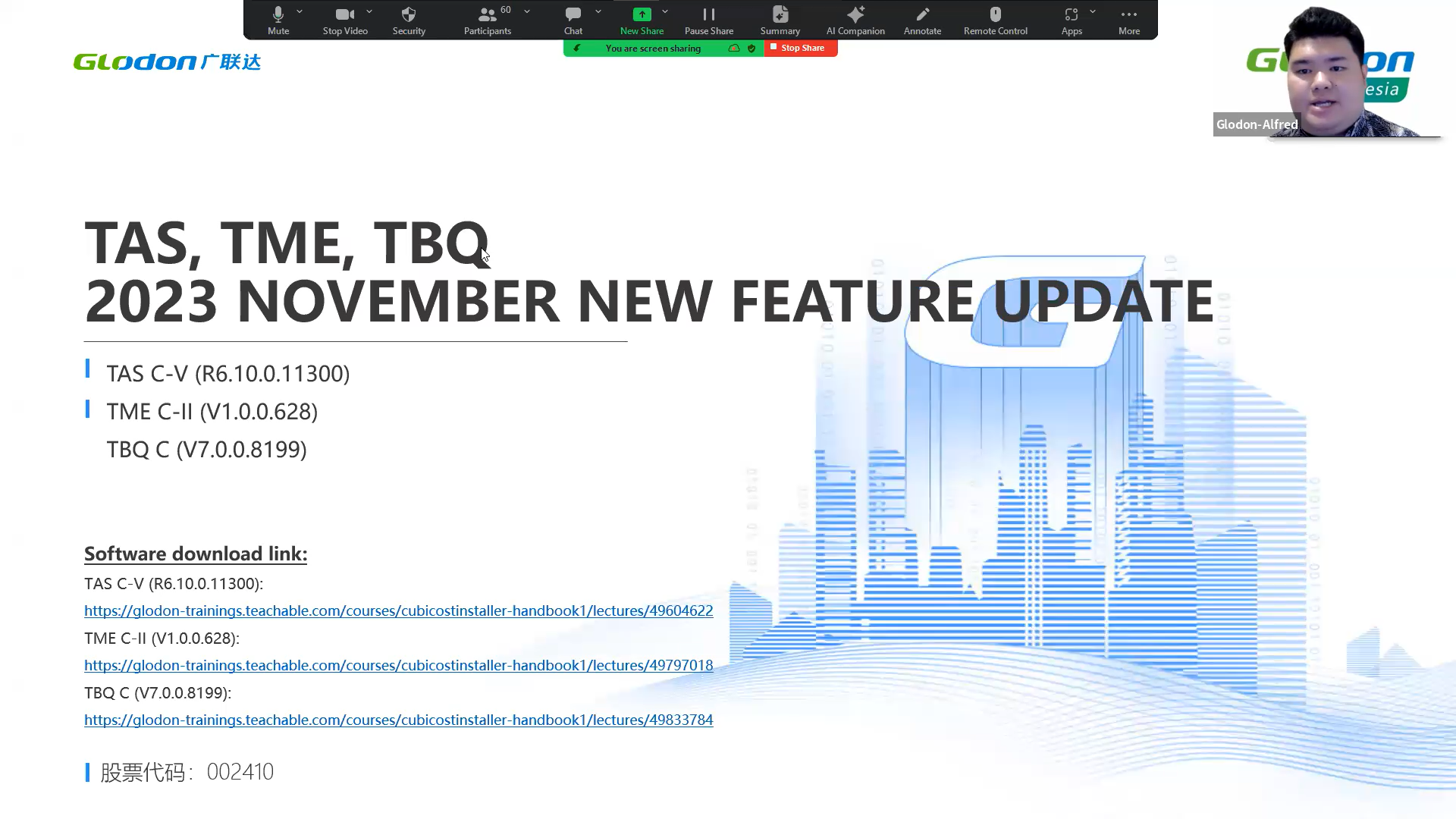Image resolution: width=1456 pixels, height=819 pixels.
Task: Open video options arrow beside Stop Video
Action: coord(369,11)
